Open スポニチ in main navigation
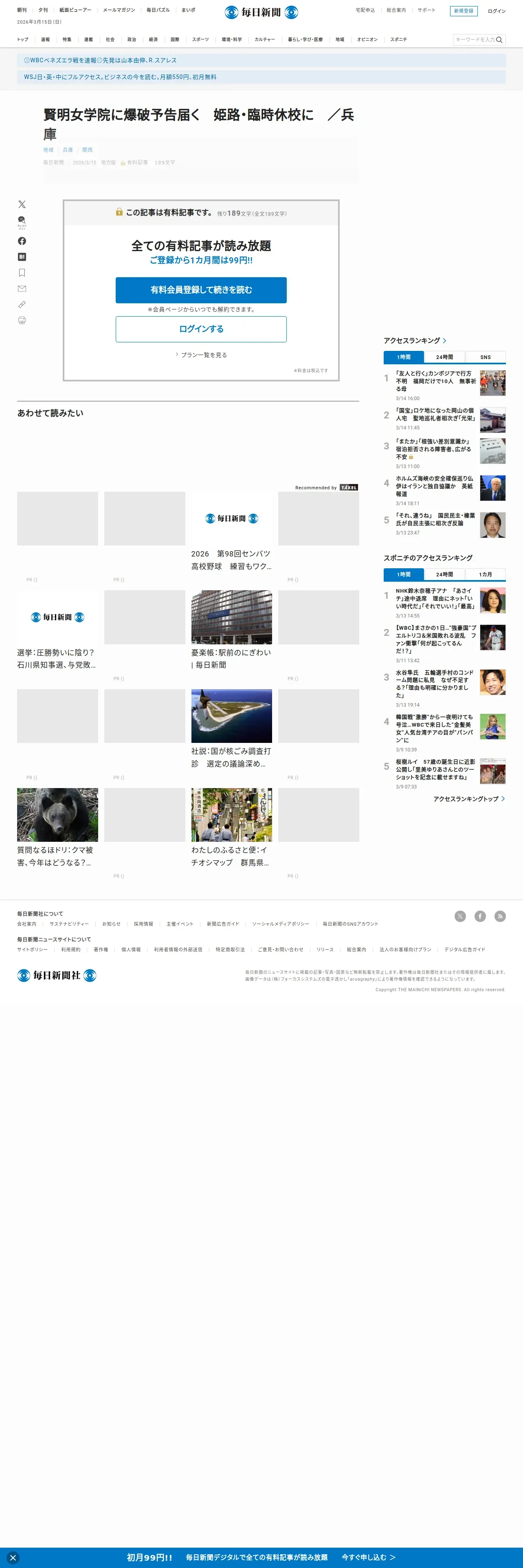Image resolution: width=523 pixels, height=1568 pixels. (x=398, y=39)
